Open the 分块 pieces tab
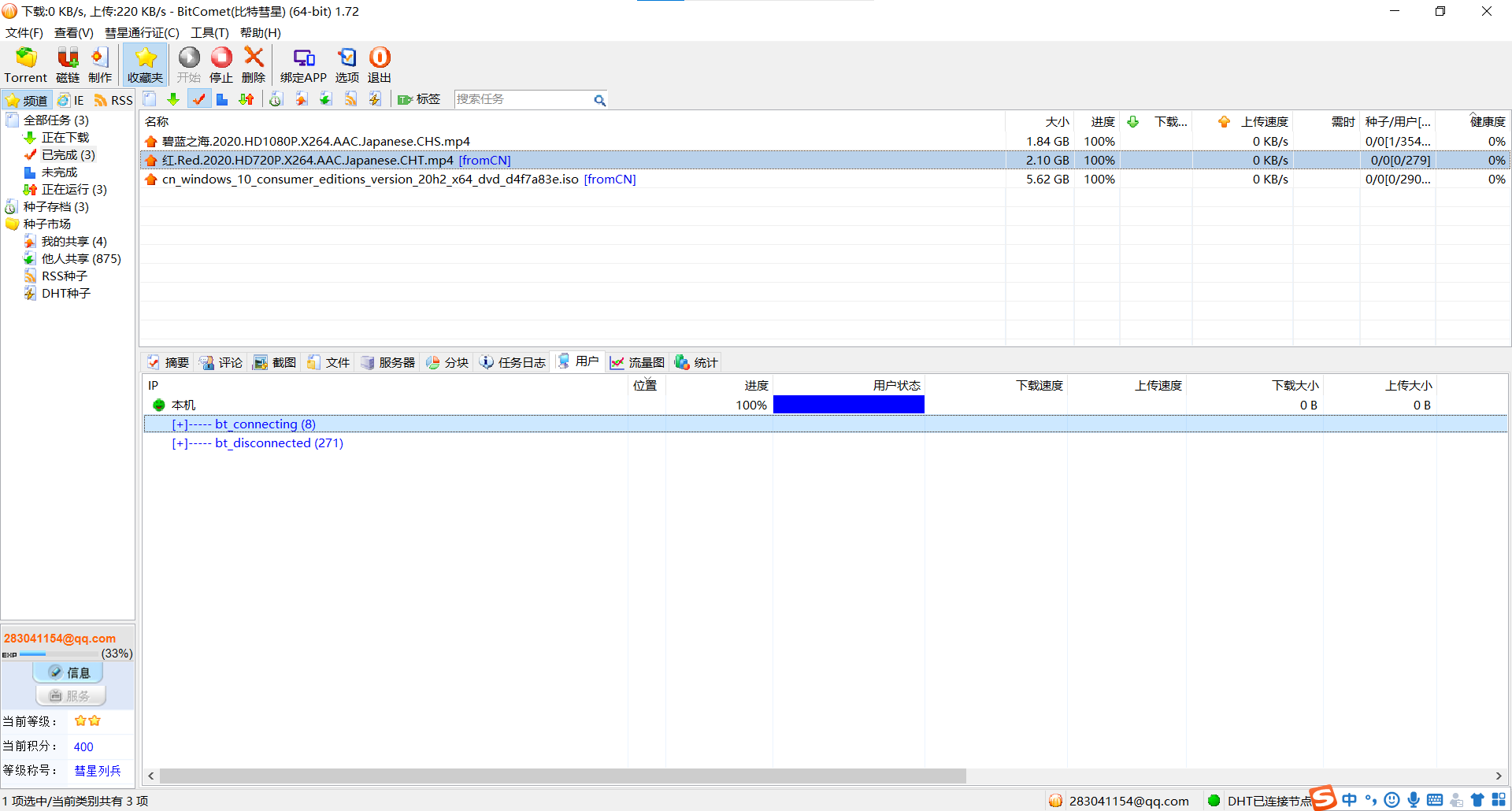Image resolution: width=1512 pixels, height=811 pixels. pos(447,362)
